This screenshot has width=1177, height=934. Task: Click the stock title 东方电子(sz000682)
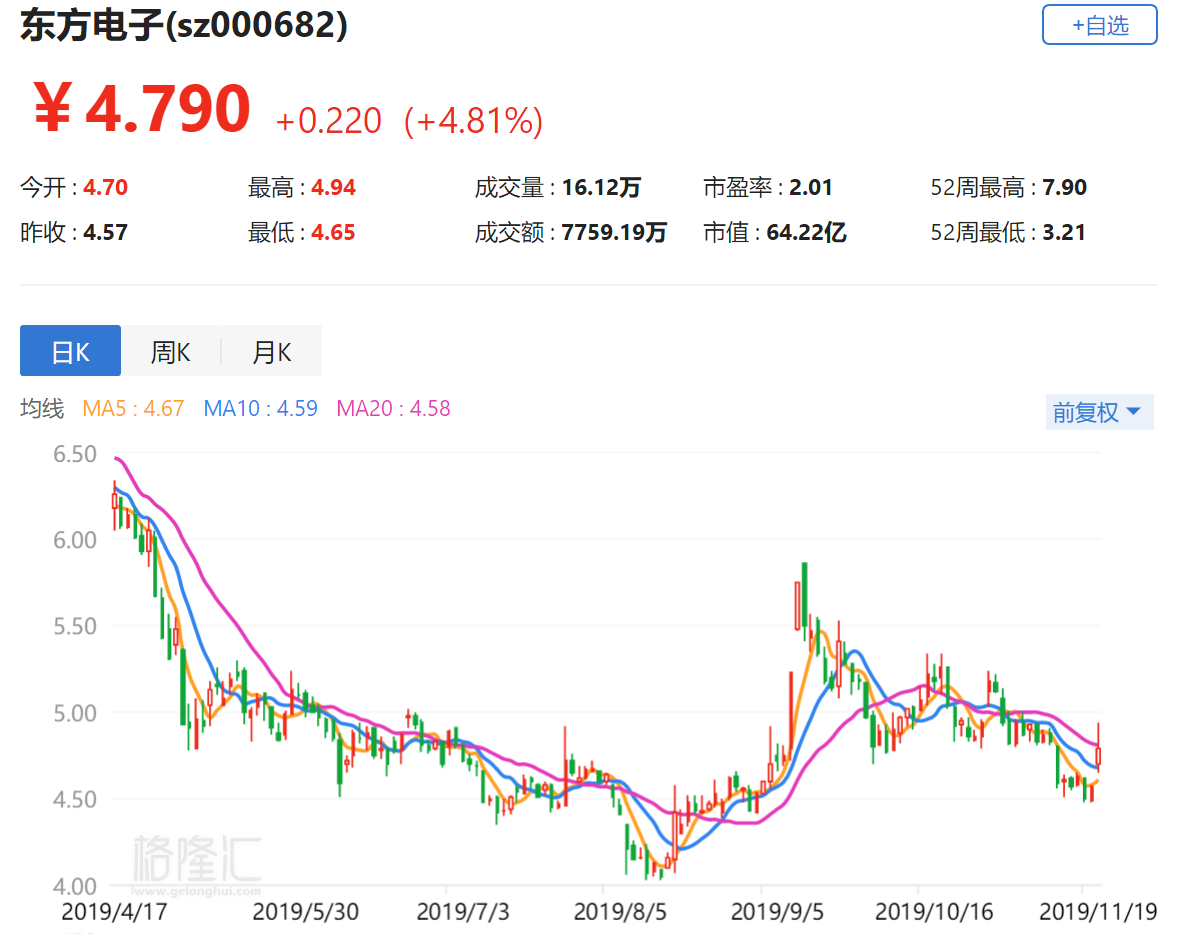click(184, 25)
